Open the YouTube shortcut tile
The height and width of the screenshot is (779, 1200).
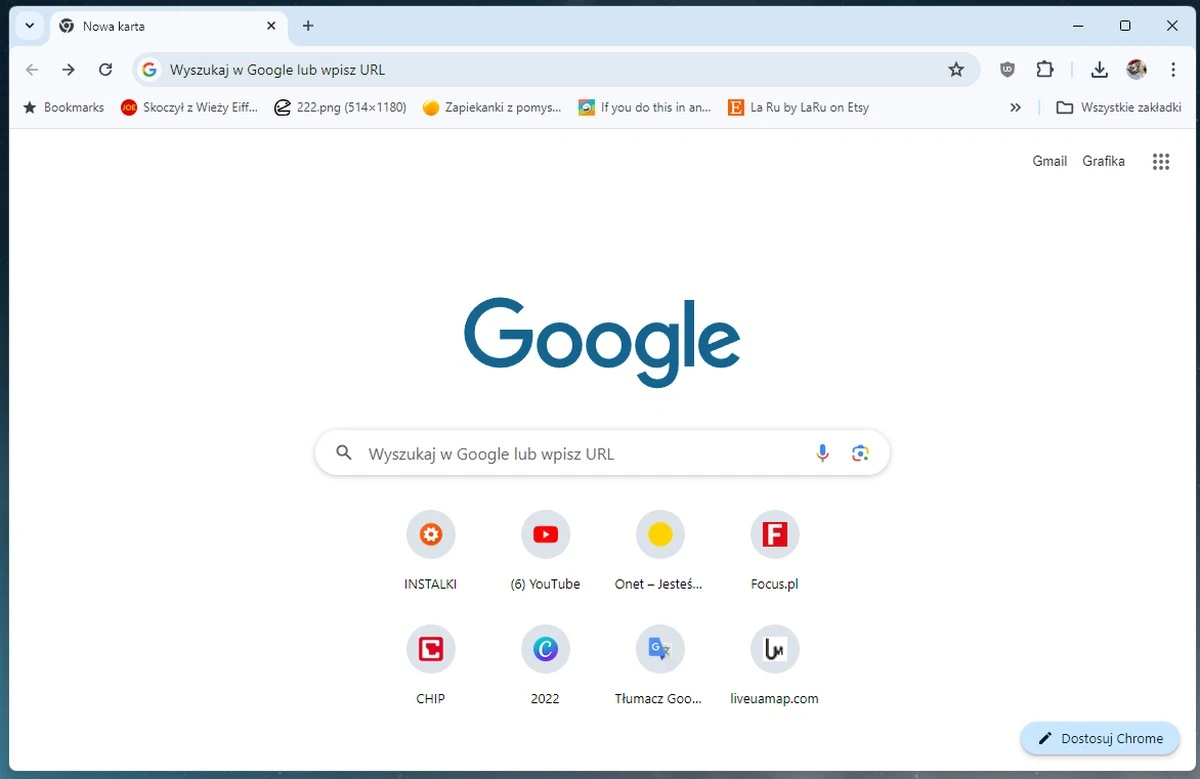(545, 550)
